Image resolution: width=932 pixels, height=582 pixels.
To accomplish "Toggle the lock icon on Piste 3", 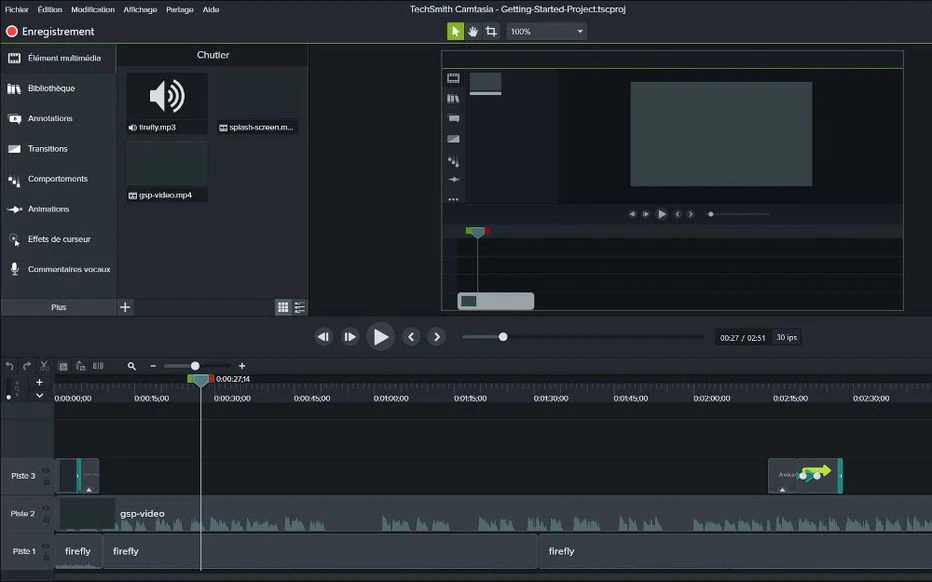I will 46,482.
